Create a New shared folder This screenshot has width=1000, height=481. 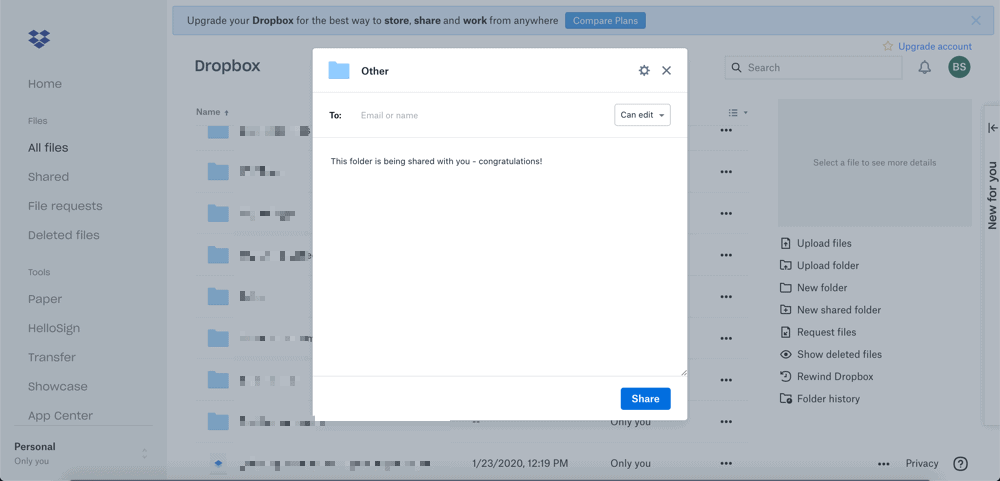pyautogui.click(x=839, y=310)
